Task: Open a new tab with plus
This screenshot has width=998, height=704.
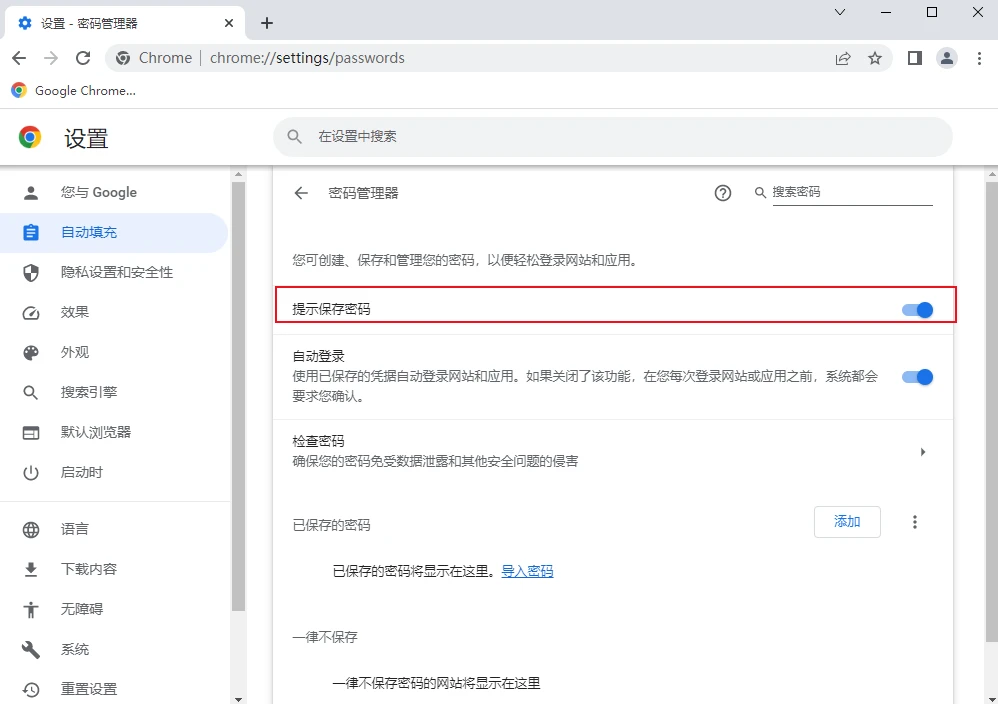Action: pos(267,23)
